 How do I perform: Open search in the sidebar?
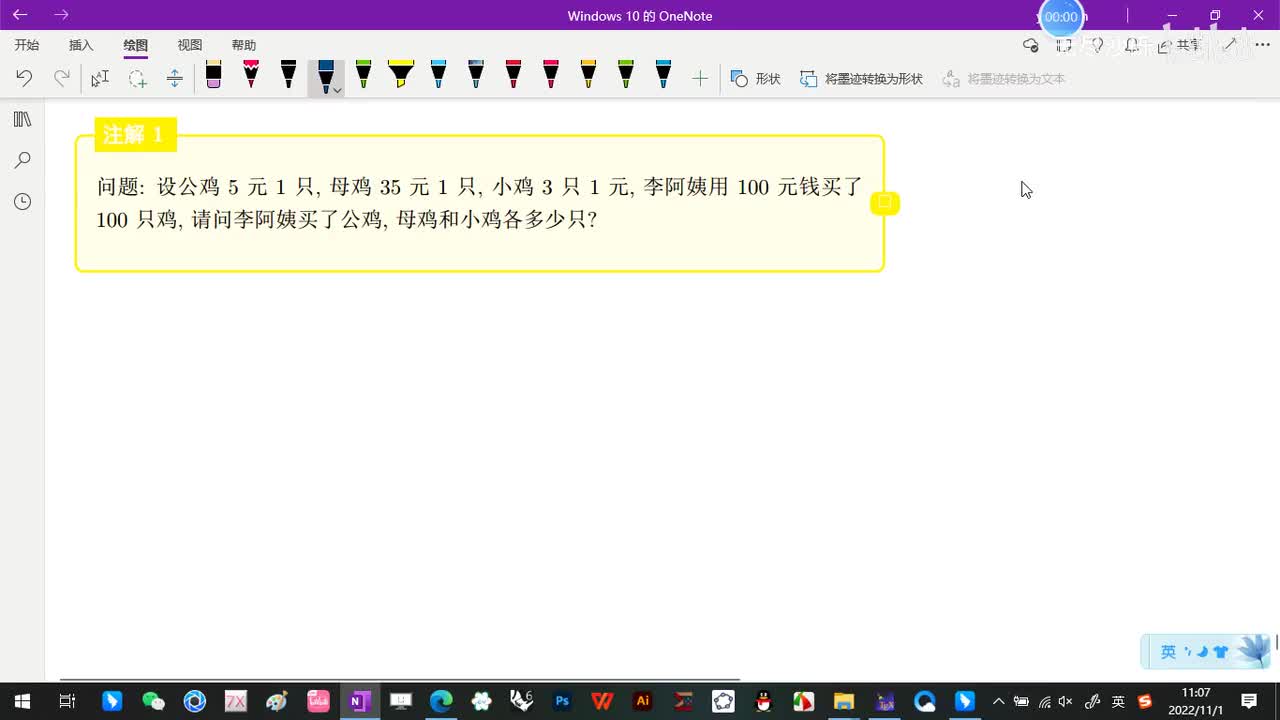pyautogui.click(x=22, y=160)
